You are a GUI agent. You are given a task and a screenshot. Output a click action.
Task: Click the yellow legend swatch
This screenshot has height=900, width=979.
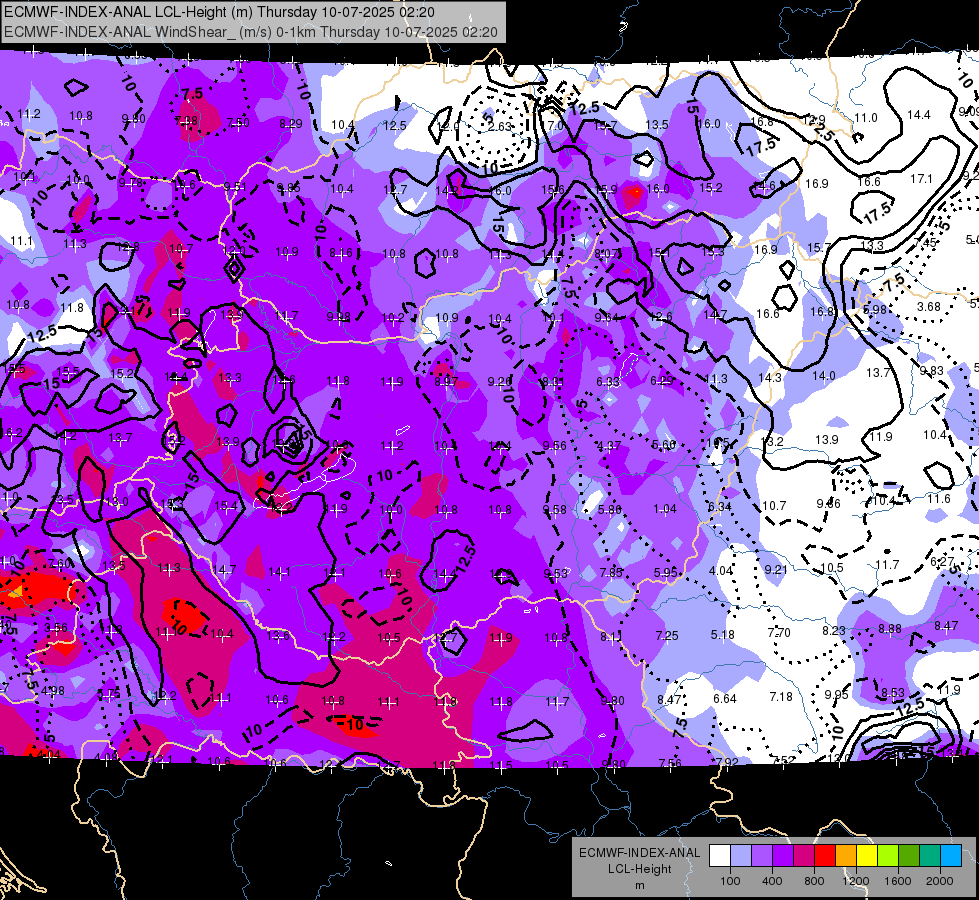pos(867,856)
